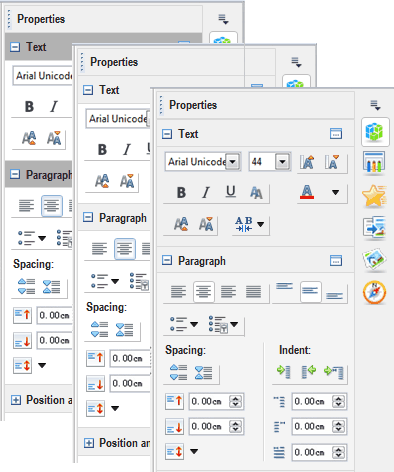Open the Navigator compass deck
The width and height of the screenshot is (394, 472).
(374, 292)
